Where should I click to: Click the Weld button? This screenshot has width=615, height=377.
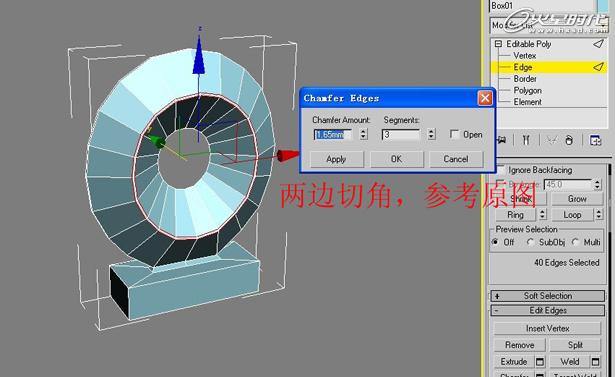(x=570, y=361)
